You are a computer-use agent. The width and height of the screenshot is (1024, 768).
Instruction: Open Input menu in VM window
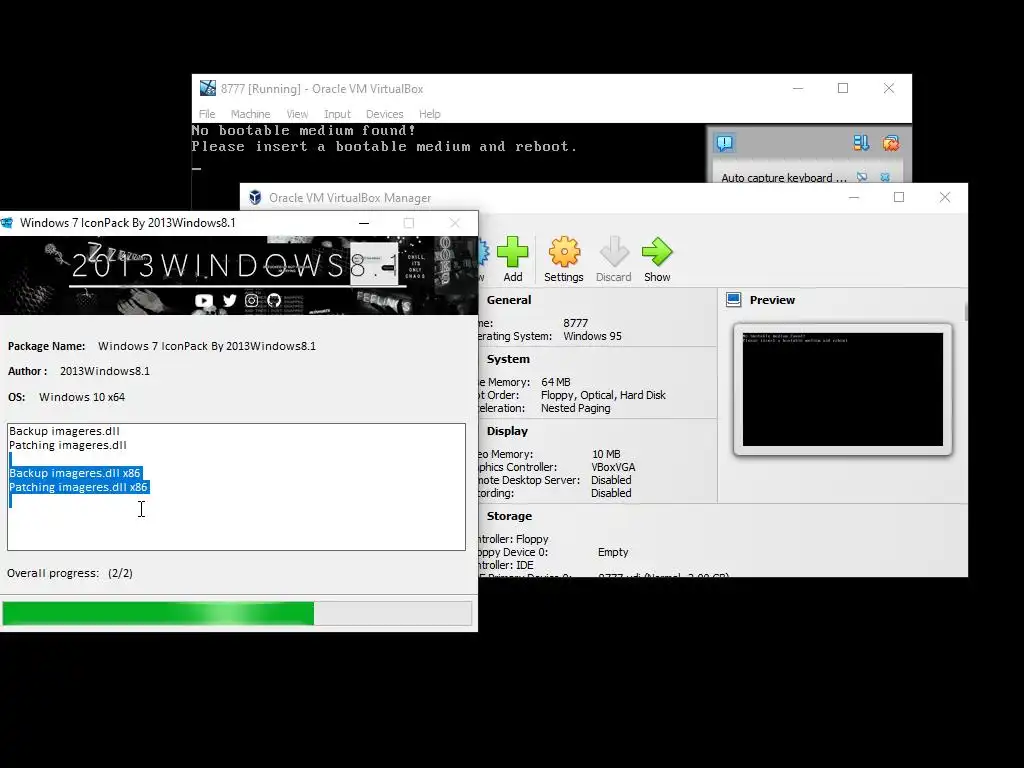point(337,114)
